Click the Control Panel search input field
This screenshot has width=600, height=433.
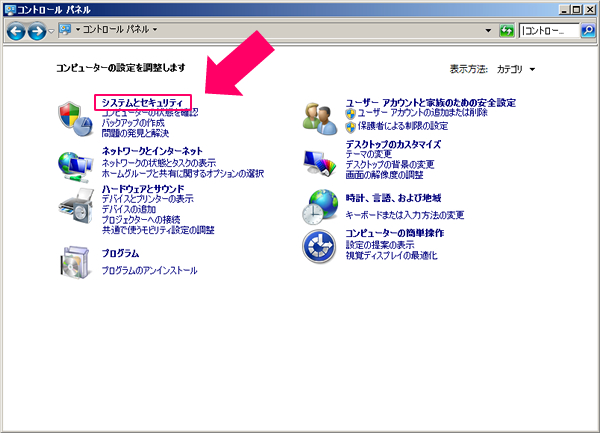(x=548, y=31)
